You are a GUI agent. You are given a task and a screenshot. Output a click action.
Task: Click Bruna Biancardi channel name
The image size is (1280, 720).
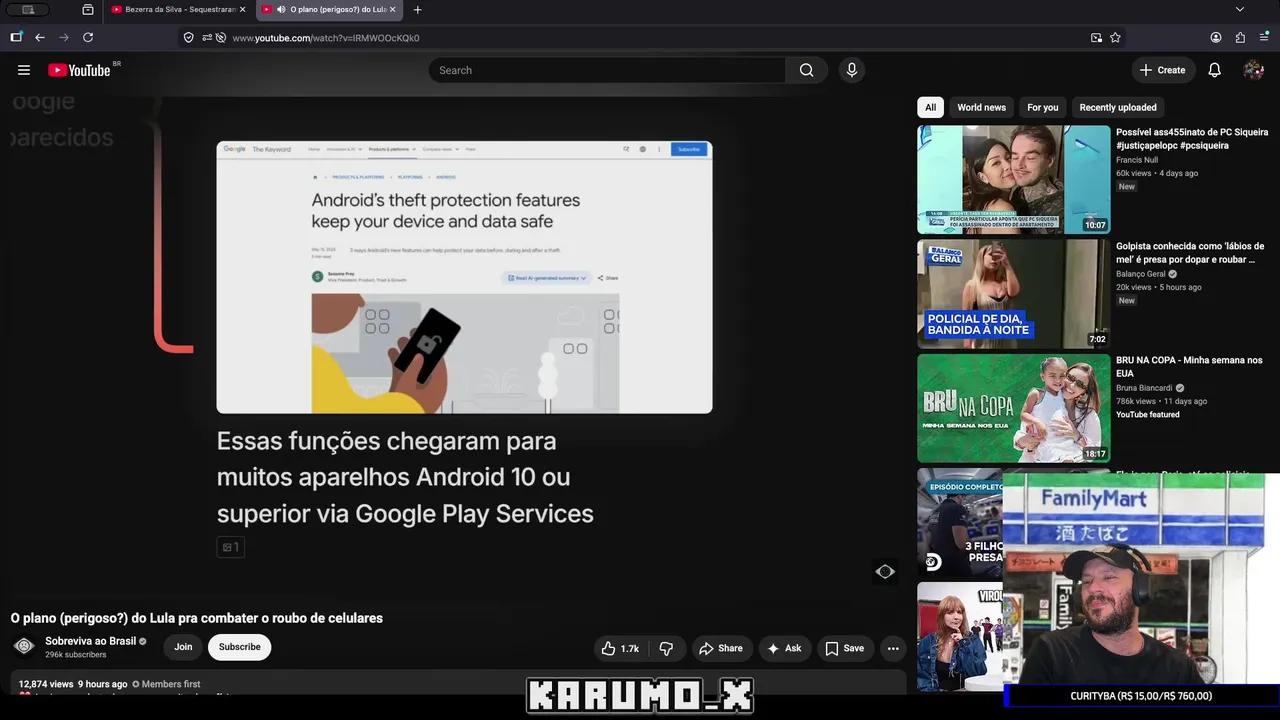(x=1144, y=388)
